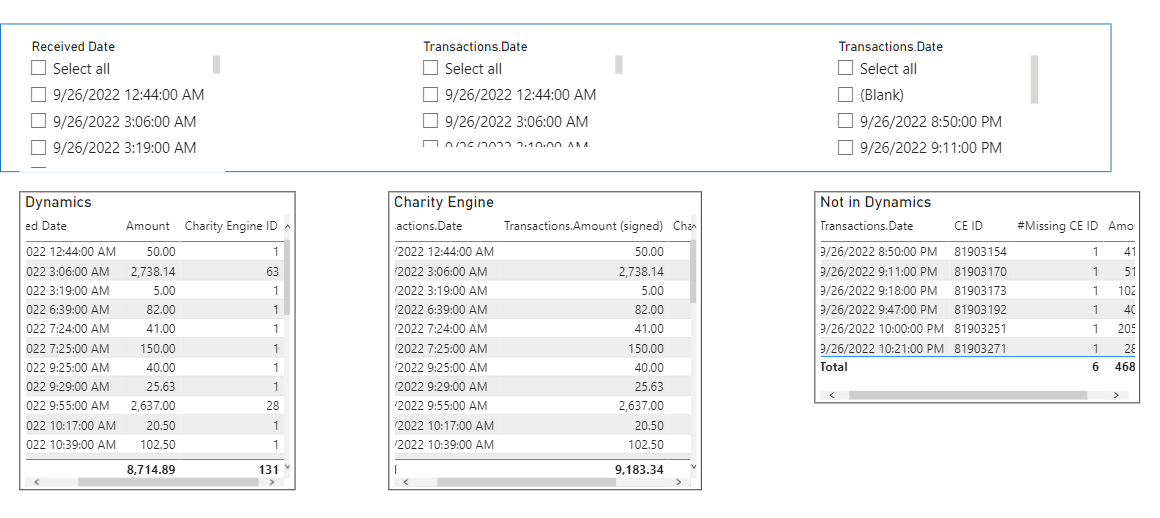Click Dynamics horizontal scrollbar thumb
This screenshot has width=1160, height=518.
(x=168, y=482)
